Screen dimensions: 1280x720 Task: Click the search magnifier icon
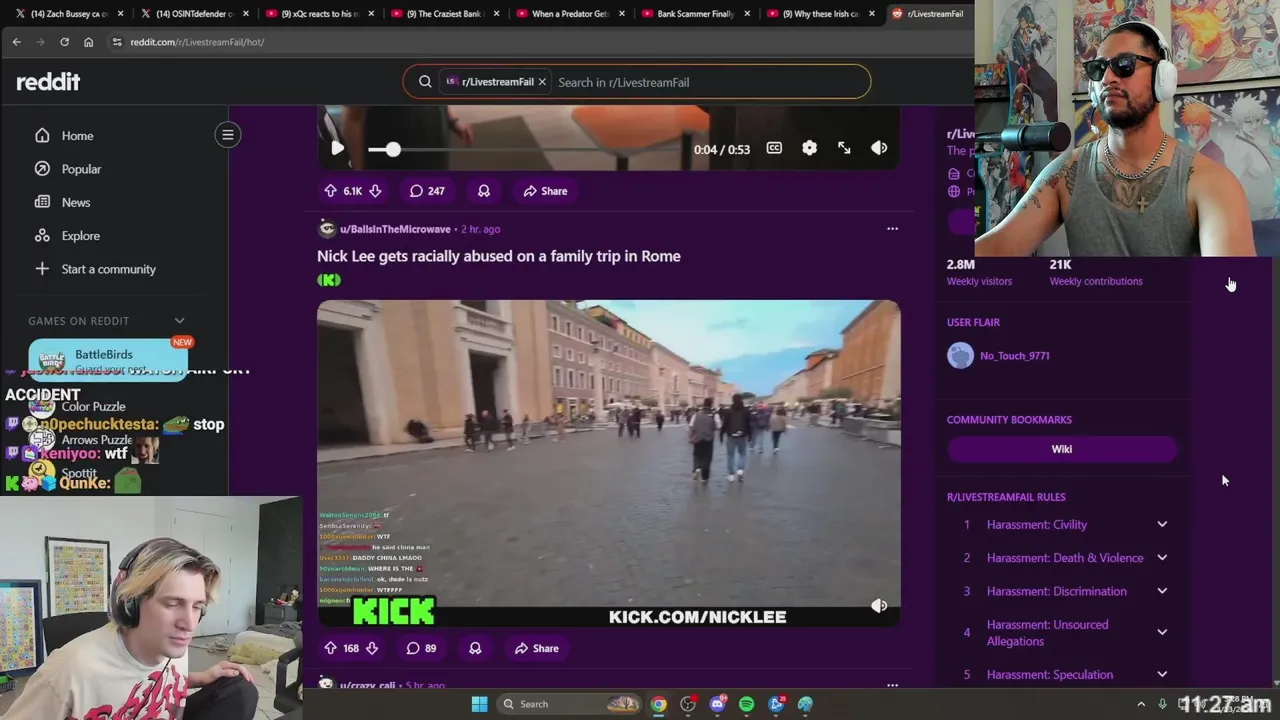(425, 82)
